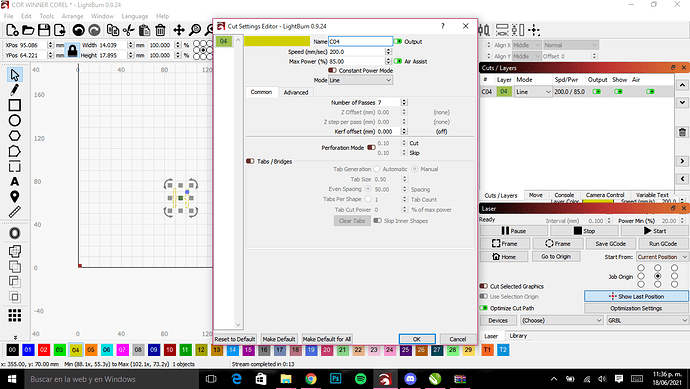Open the Position Laser marker tool
Viewport: 690px width, 389px height.
(15, 197)
